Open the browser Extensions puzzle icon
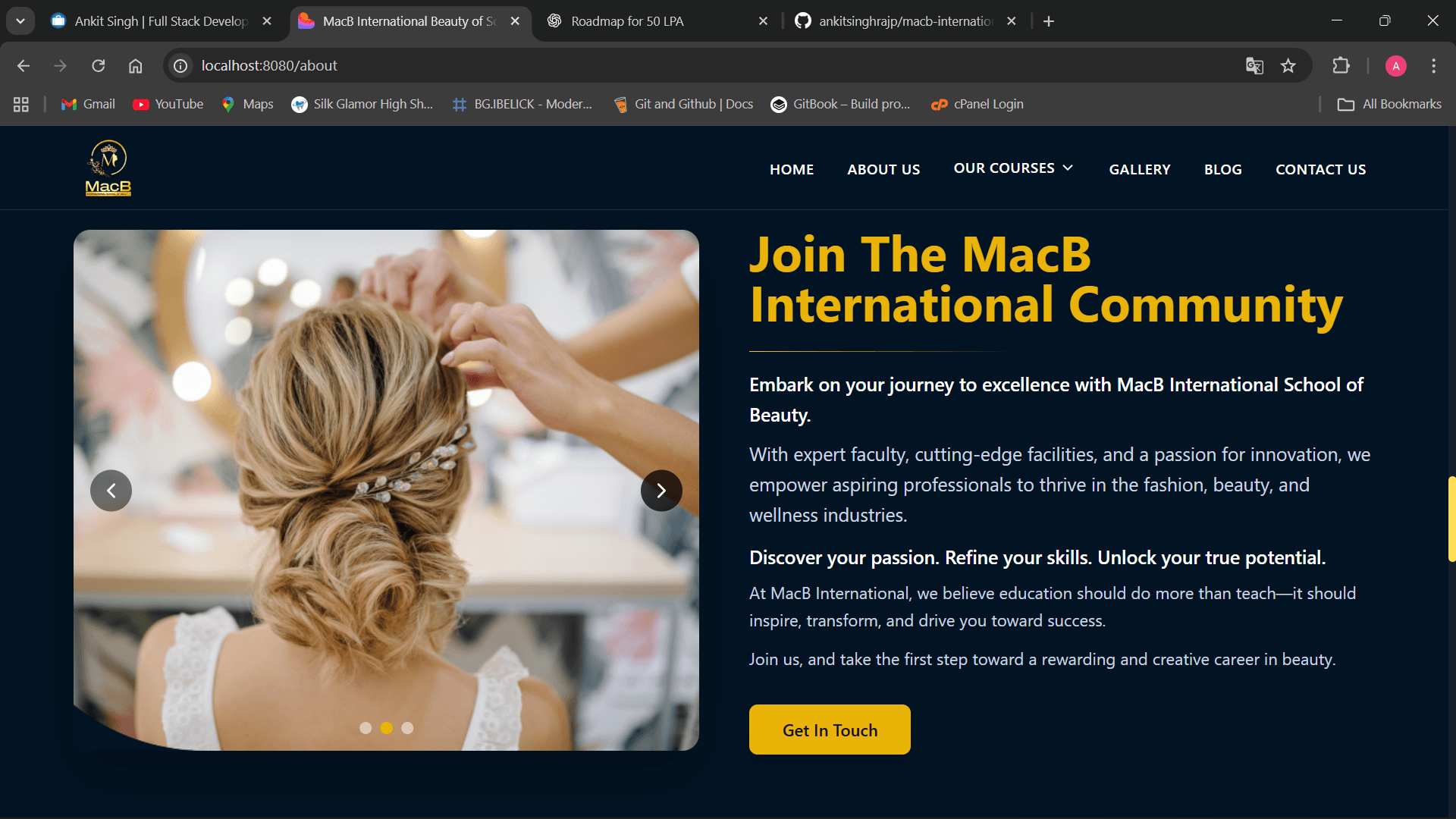The width and height of the screenshot is (1456, 819). 1341,66
